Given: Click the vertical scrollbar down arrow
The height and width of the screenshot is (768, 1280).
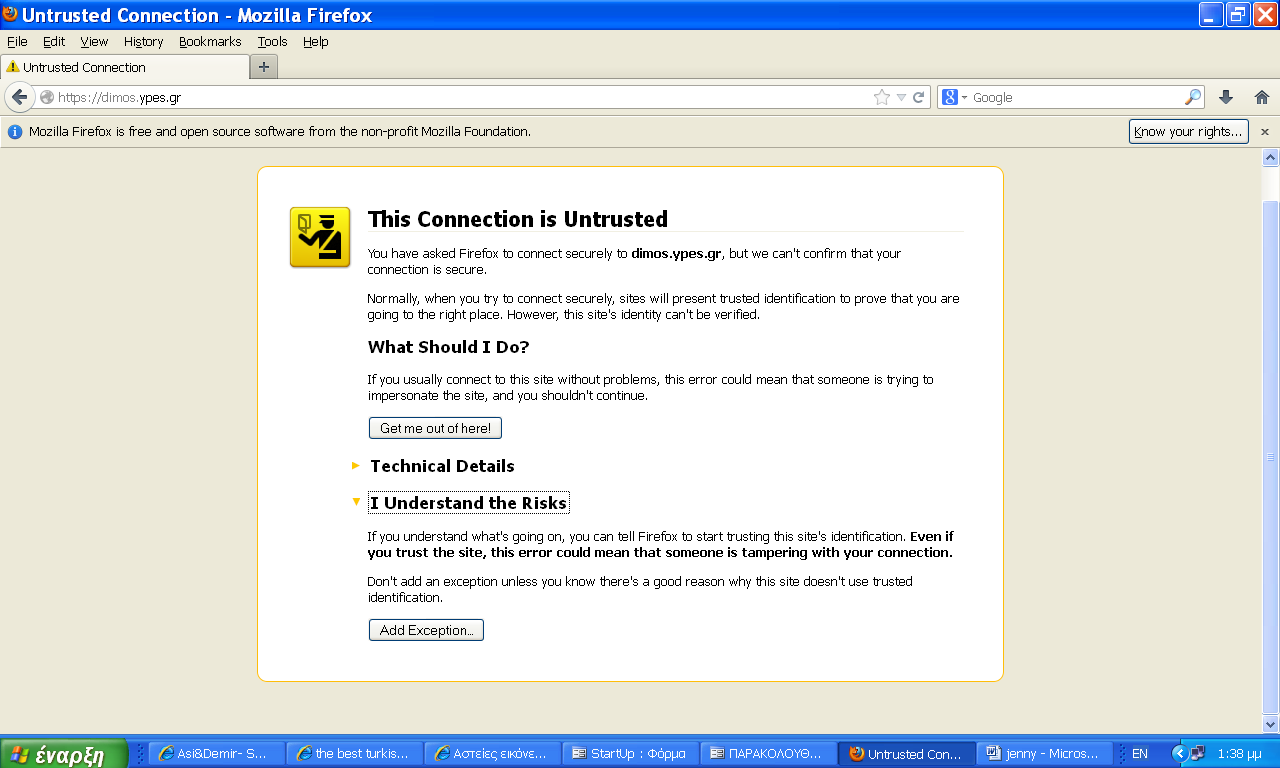Looking at the screenshot, I should pos(1270,725).
